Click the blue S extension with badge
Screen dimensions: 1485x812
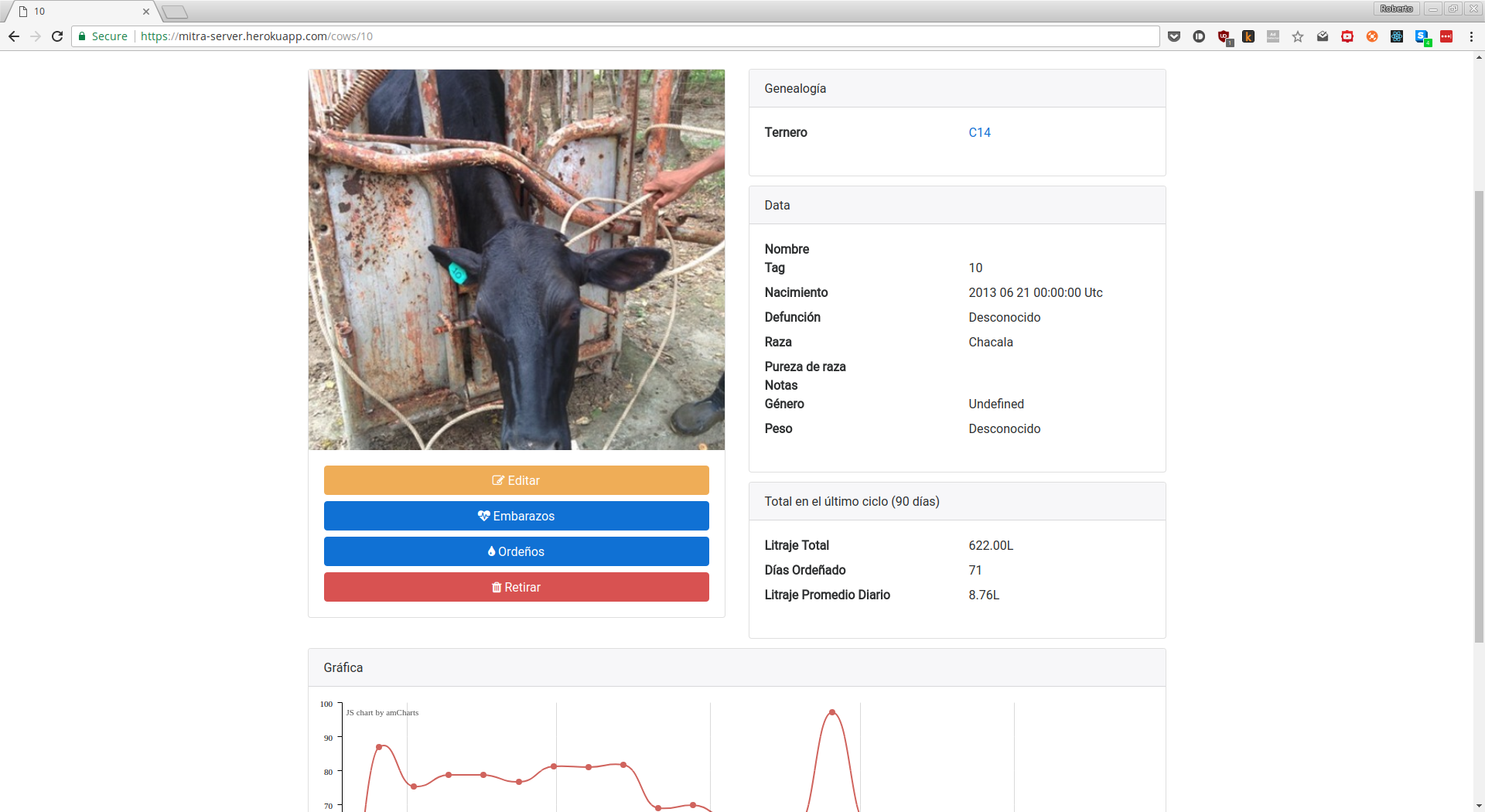pos(1422,37)
